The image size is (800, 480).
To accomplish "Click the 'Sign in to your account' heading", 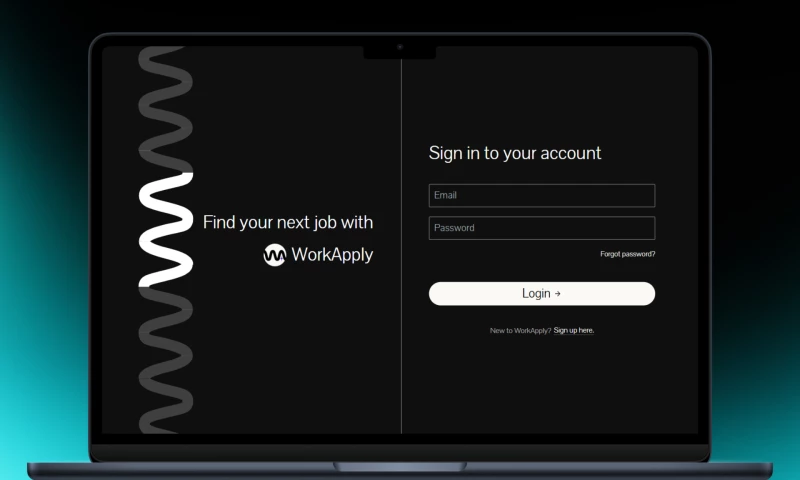I will coord(515,153).
